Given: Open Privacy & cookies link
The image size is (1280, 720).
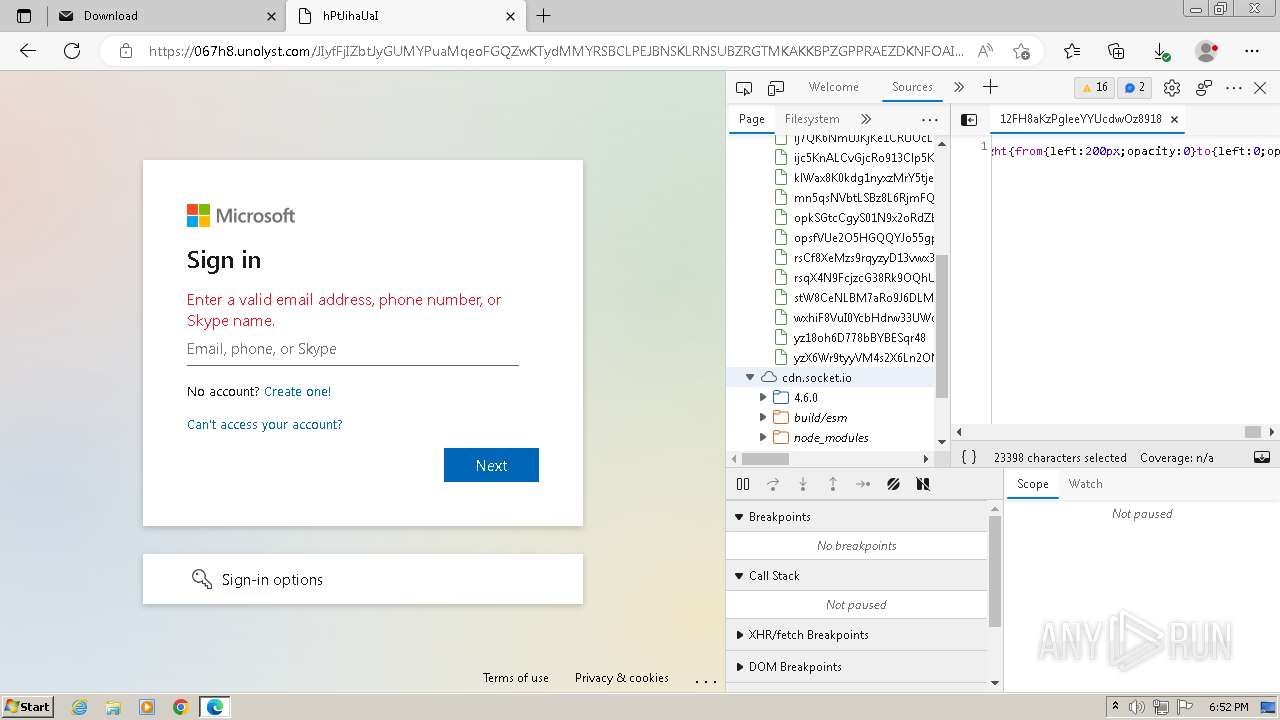Looking at the screenshot, I should click(622, 678).
